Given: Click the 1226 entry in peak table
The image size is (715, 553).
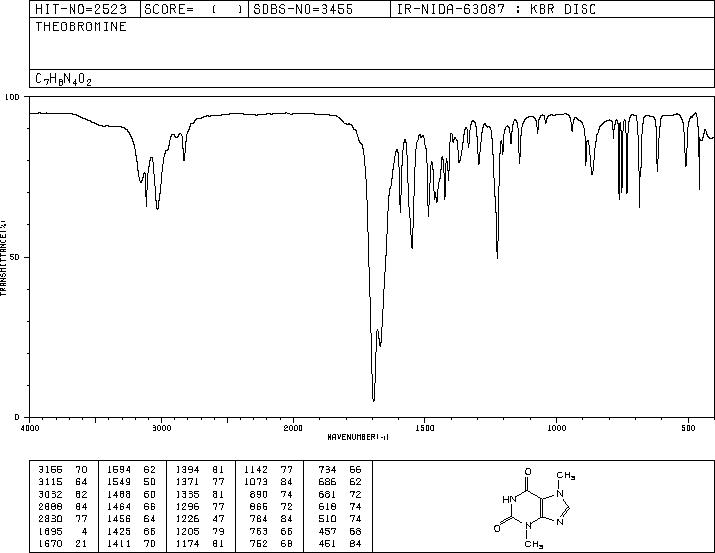Looking at the screenshot, I should 187,519.
